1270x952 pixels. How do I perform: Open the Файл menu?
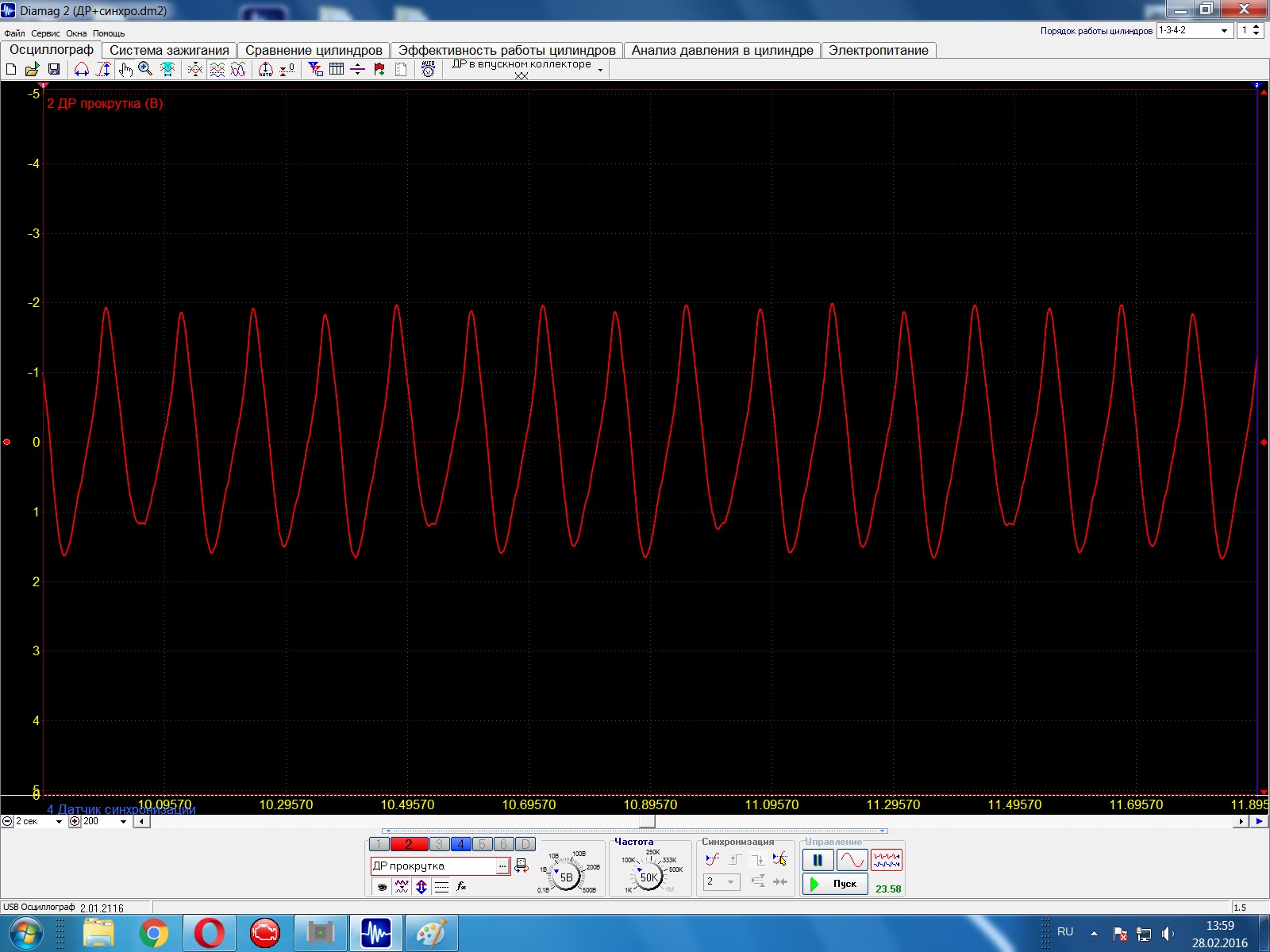tap(14, 33)
